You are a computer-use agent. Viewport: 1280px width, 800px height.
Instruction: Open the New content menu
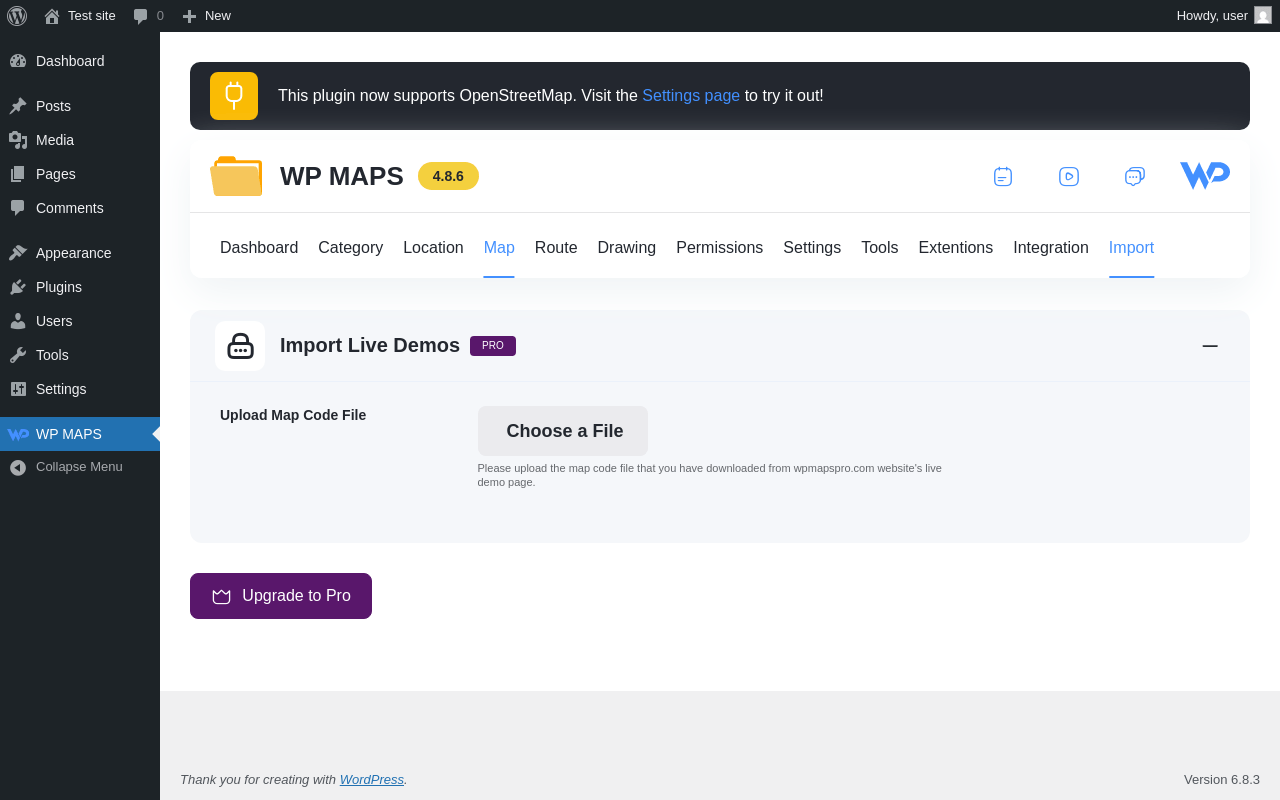pos(207,16)
